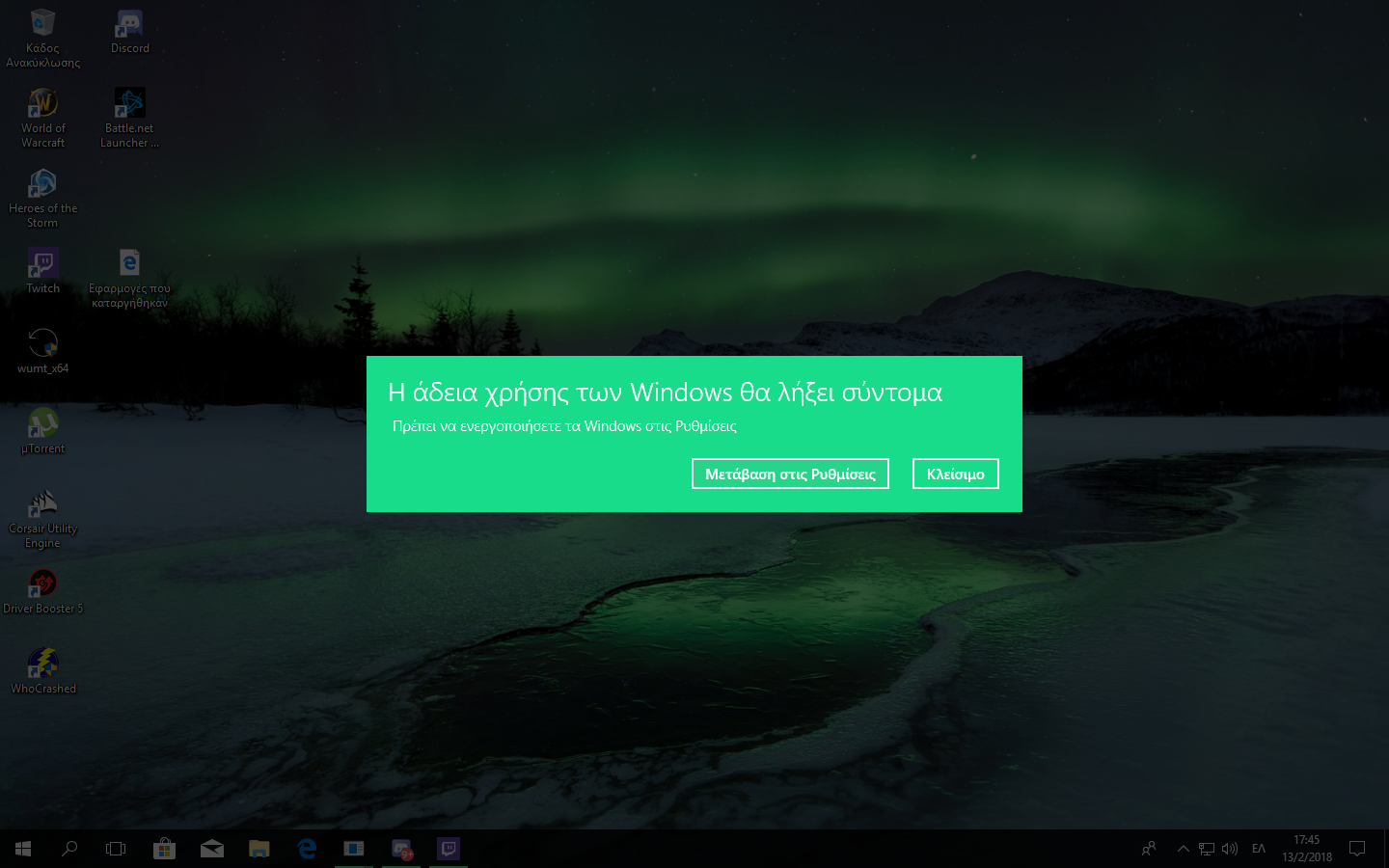Open the People icon in the system tray
The height and width of the screenshot is (868, 1389).
pyautogui.click(x=1149, y=849)
